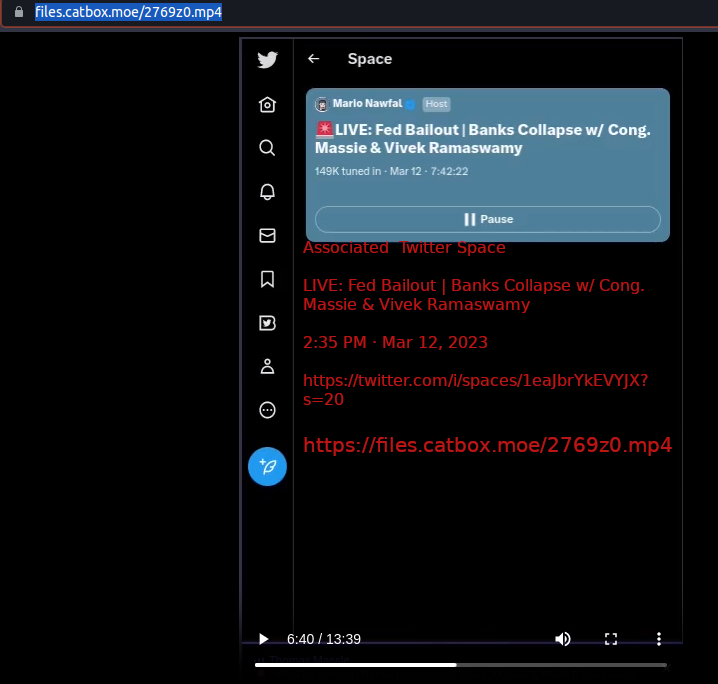Go back using the arrow beside Space
The image size is (718, 684).
click(314, 59)
